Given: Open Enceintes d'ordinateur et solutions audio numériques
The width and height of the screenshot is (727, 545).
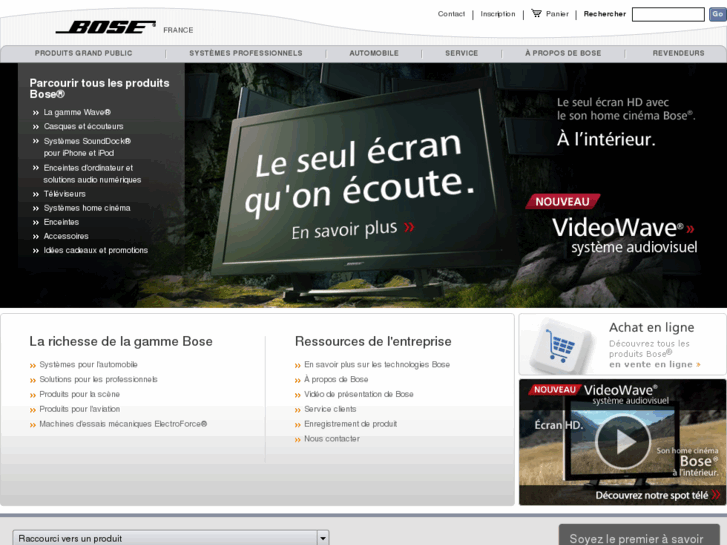Looking at the screenshot, I should point(92,173).
